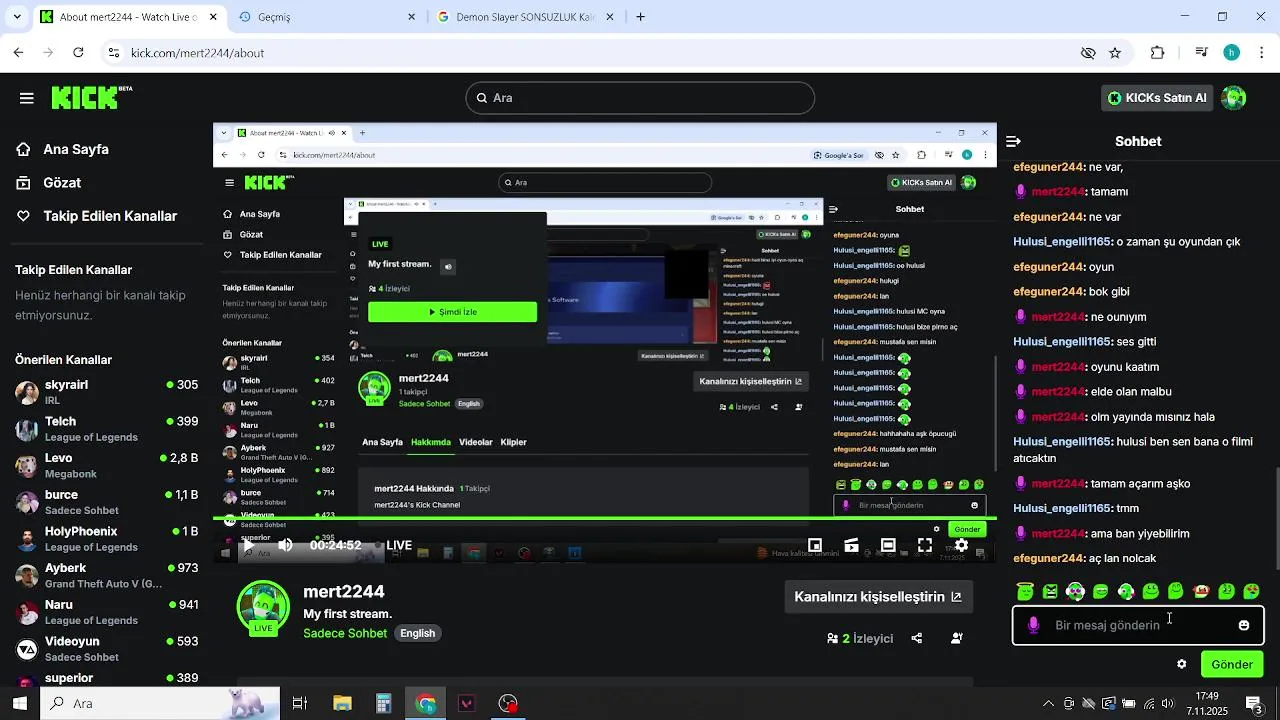Open the hamburger sidebar menu
The height and width of the screenshot is (720, 1280).
pyautogui.click(x=26, y=98)
